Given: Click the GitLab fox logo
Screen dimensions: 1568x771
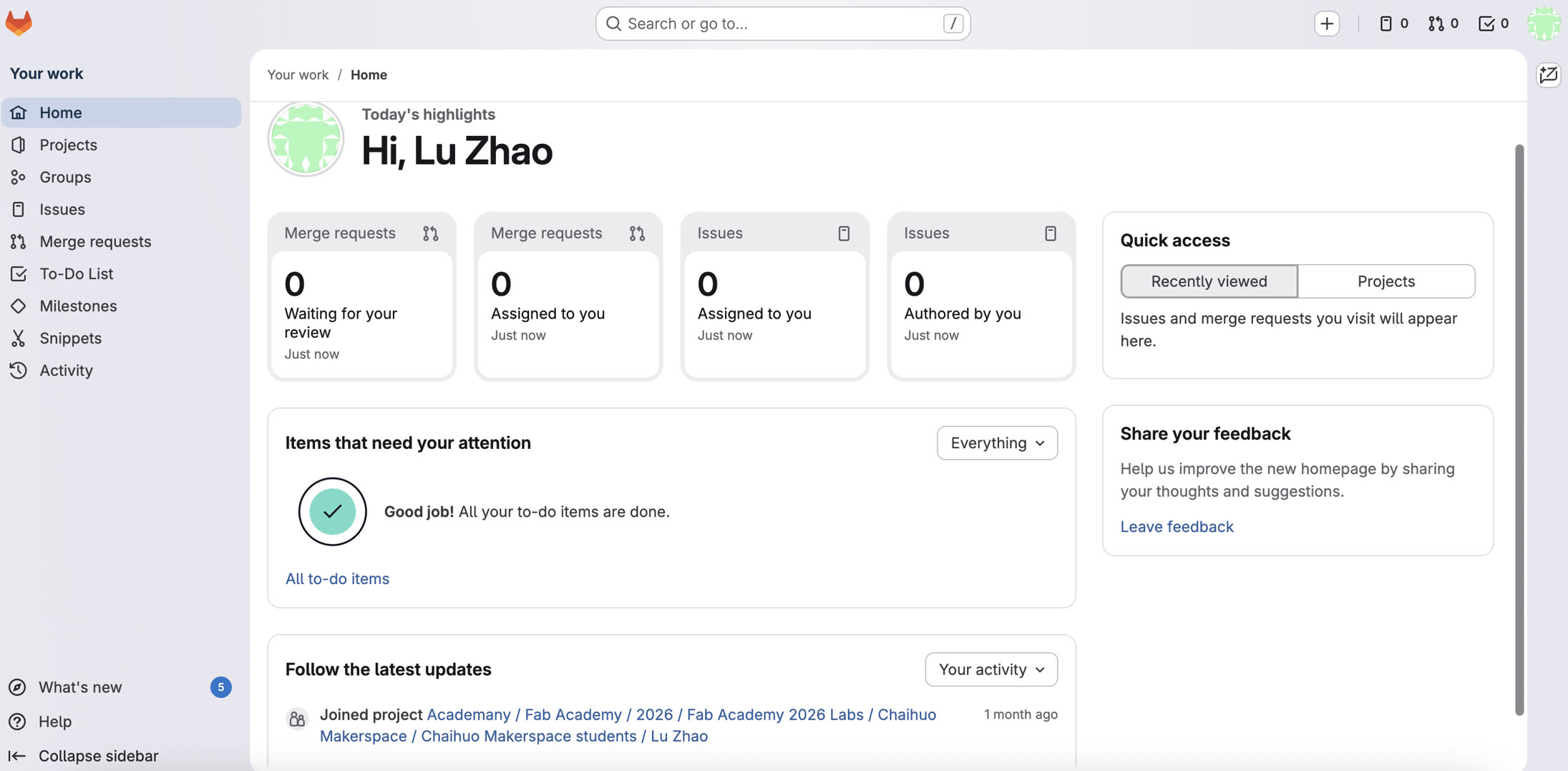Looking at the screenshot, I should [19, 23].
